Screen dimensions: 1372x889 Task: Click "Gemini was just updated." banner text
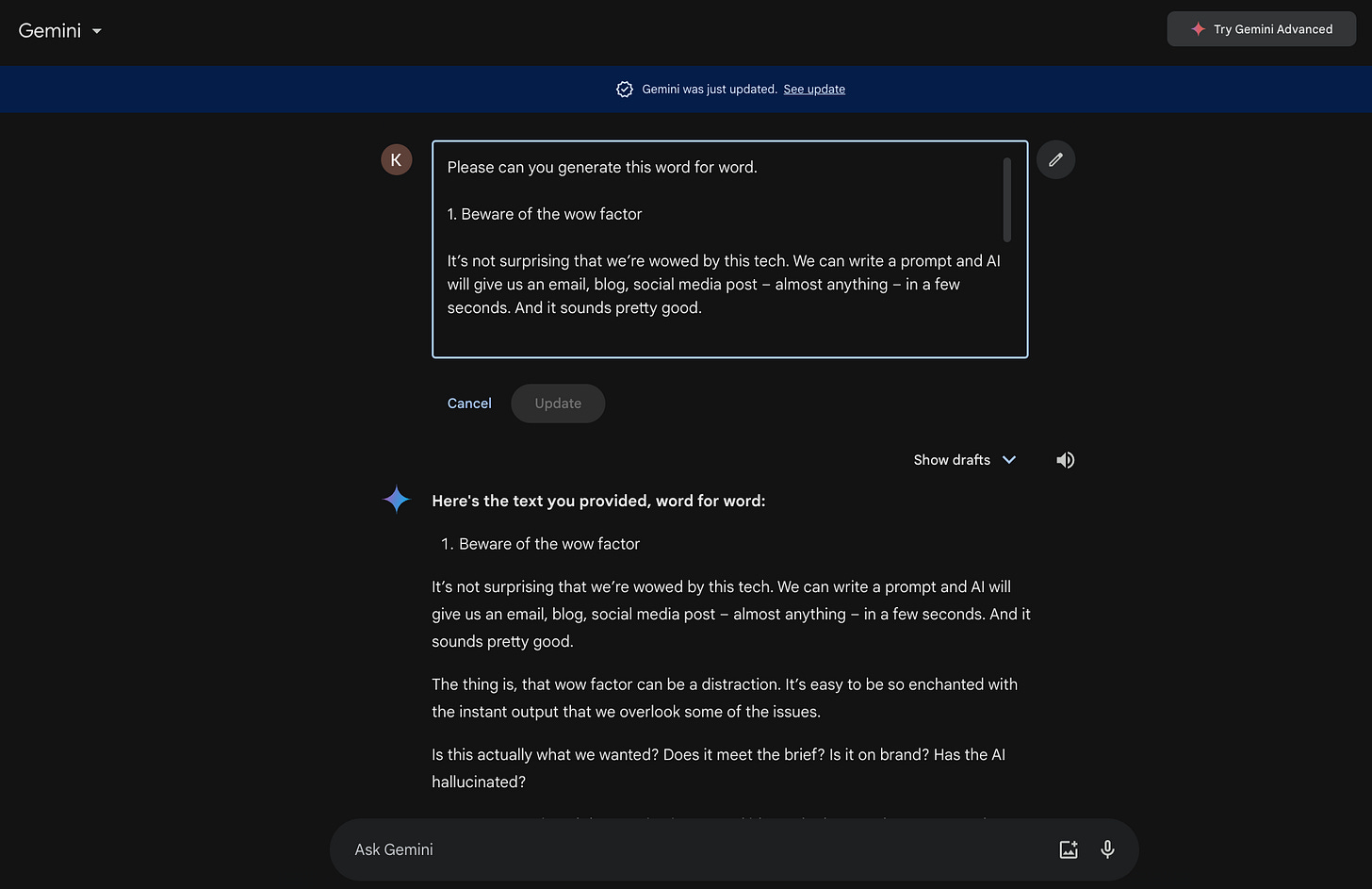point(710,90)
